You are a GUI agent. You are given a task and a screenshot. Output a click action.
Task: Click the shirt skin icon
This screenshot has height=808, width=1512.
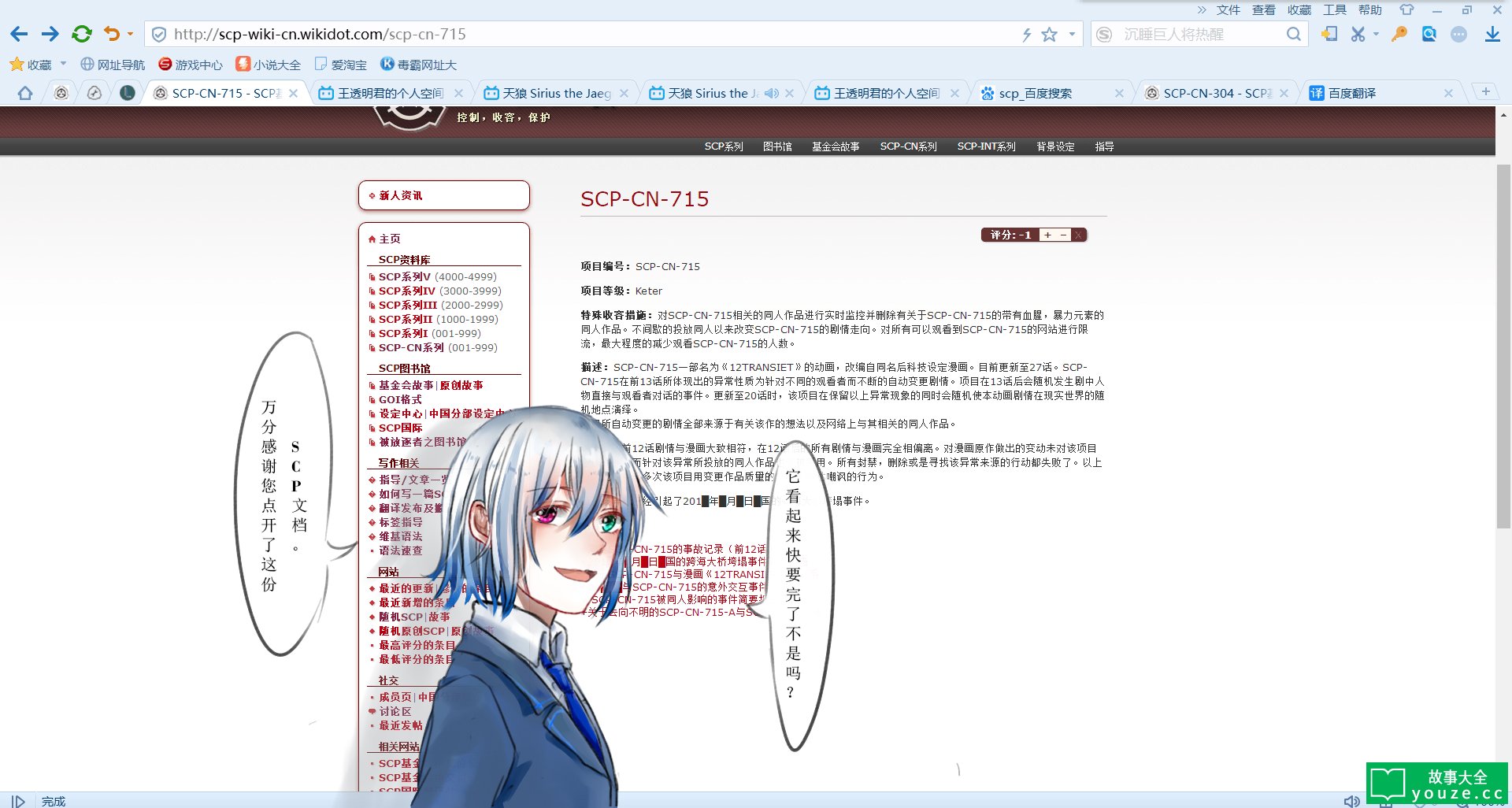click(1406, 9)
